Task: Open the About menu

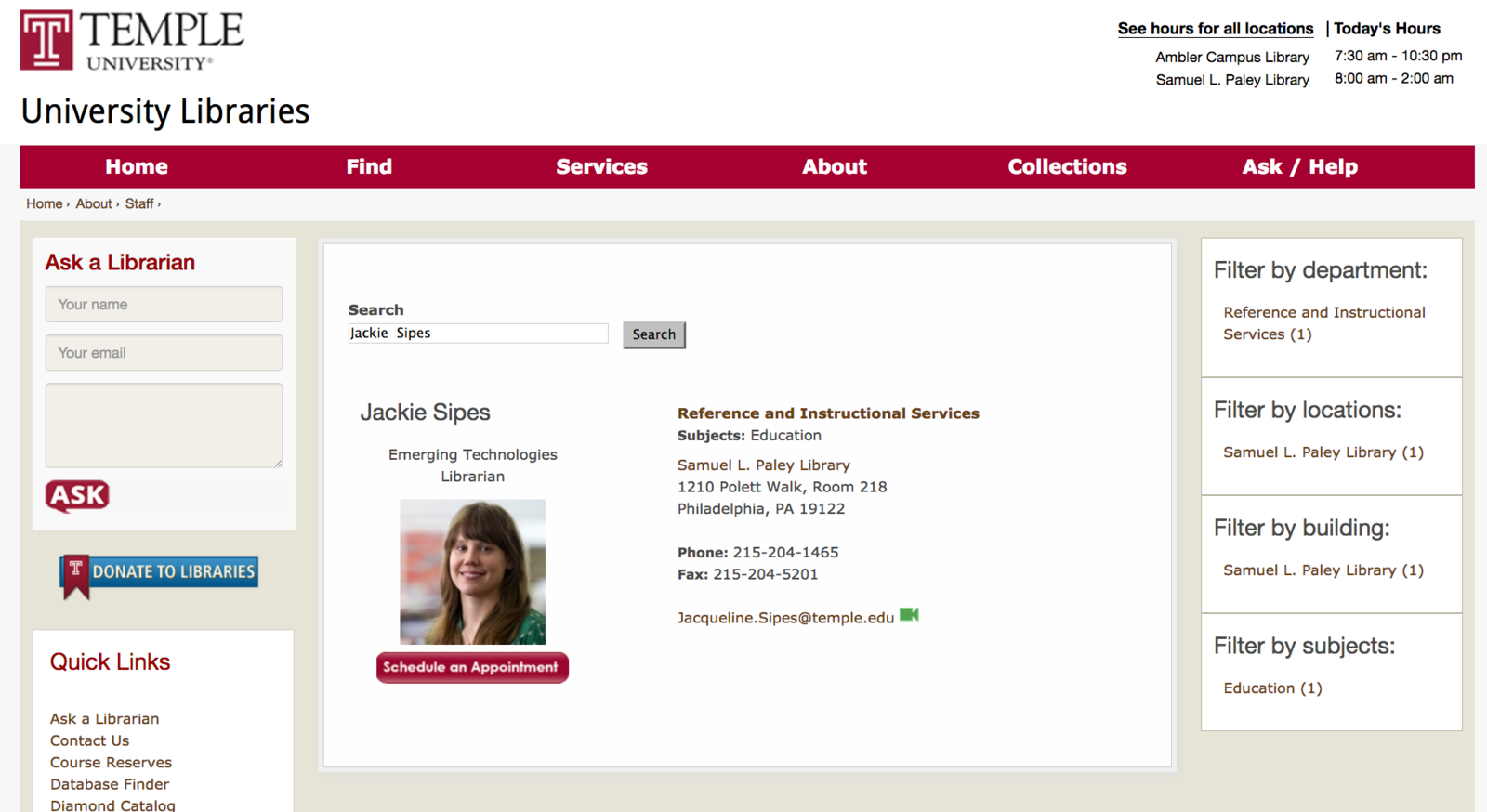Action: (x=835, y=167)
